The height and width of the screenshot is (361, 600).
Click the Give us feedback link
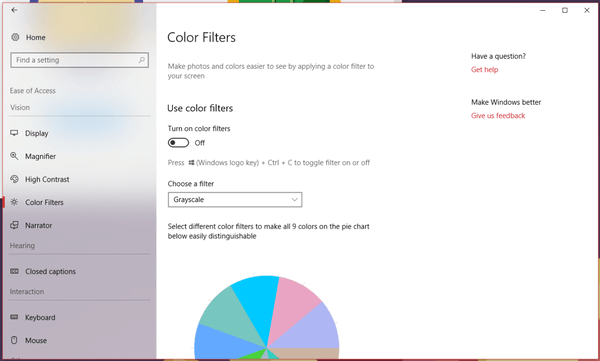498,116
